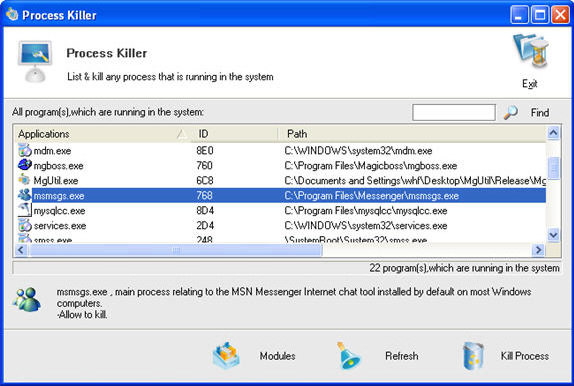Open the Modules view
Viewport: 574px width, 386px height.
tap(277, 356)
